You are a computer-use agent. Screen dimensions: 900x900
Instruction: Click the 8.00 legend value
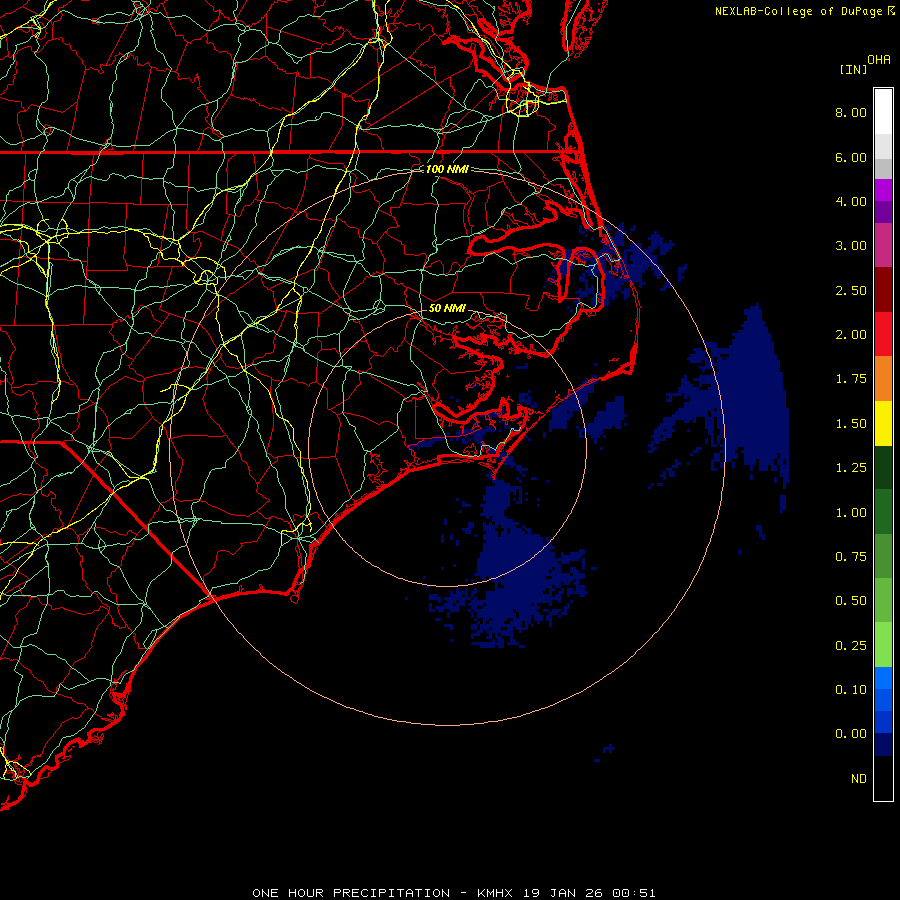[851, 112]
